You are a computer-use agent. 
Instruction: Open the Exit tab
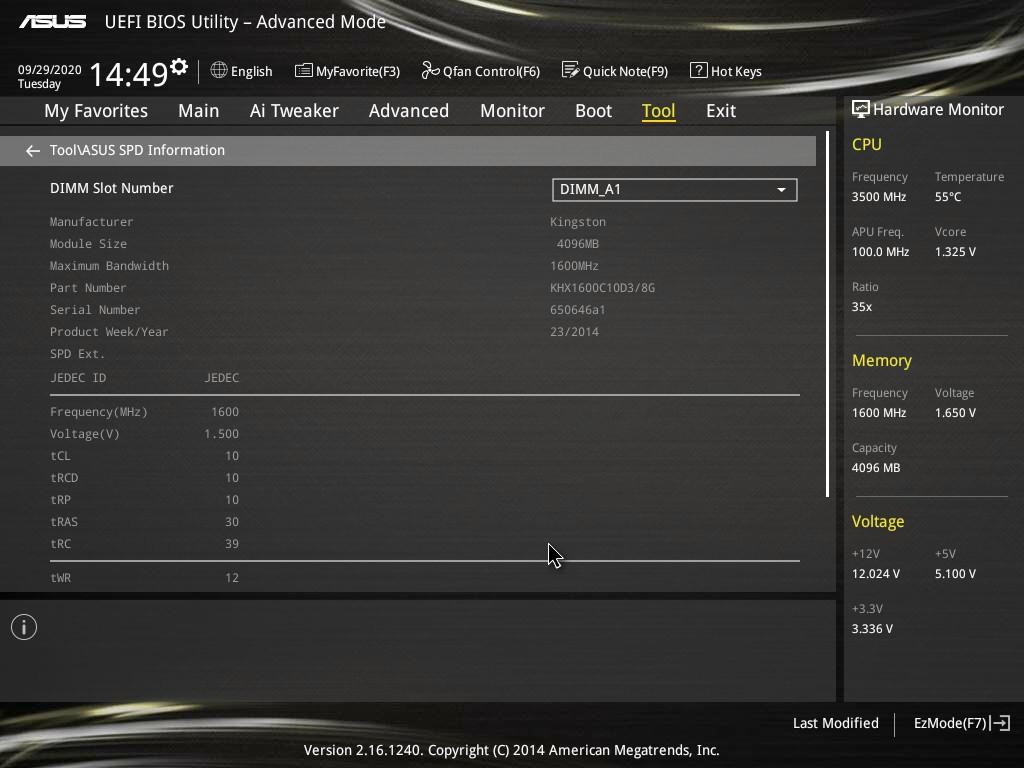[721, 111]
